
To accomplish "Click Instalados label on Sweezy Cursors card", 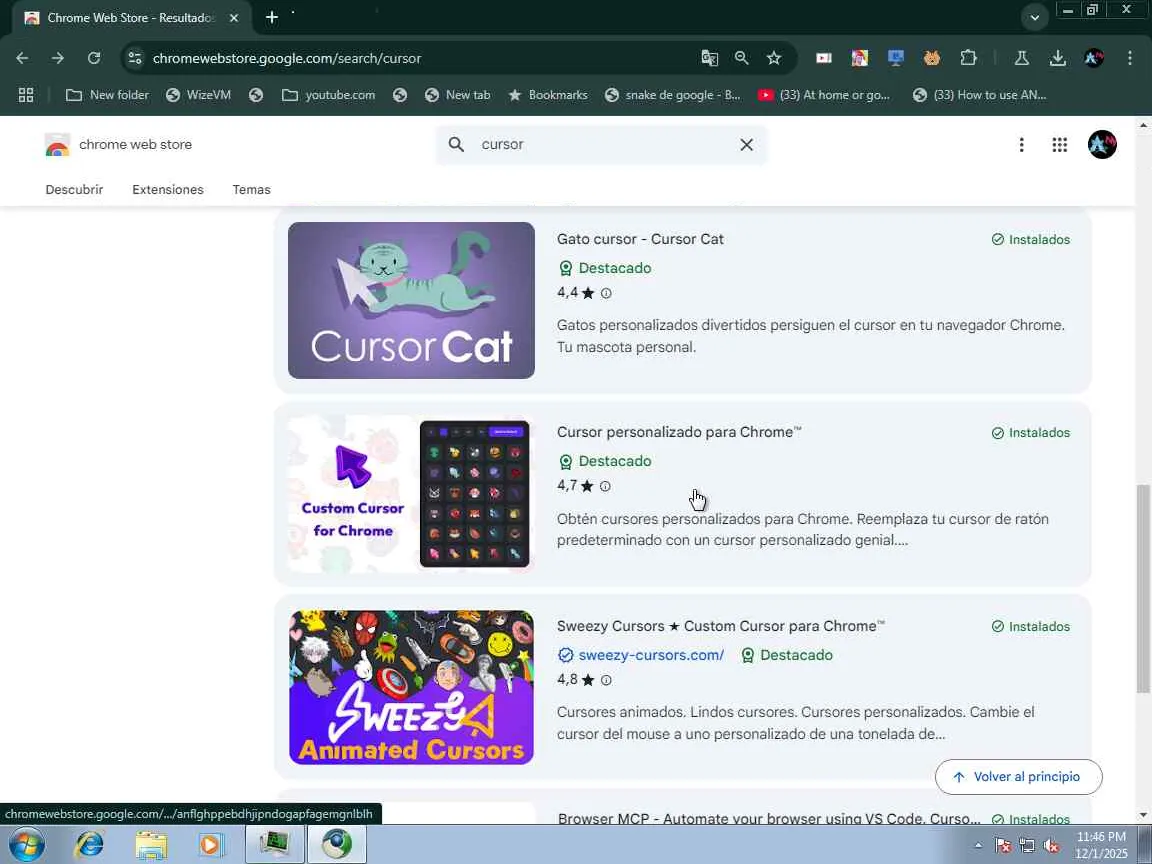I will click(x=1031, y=627).
